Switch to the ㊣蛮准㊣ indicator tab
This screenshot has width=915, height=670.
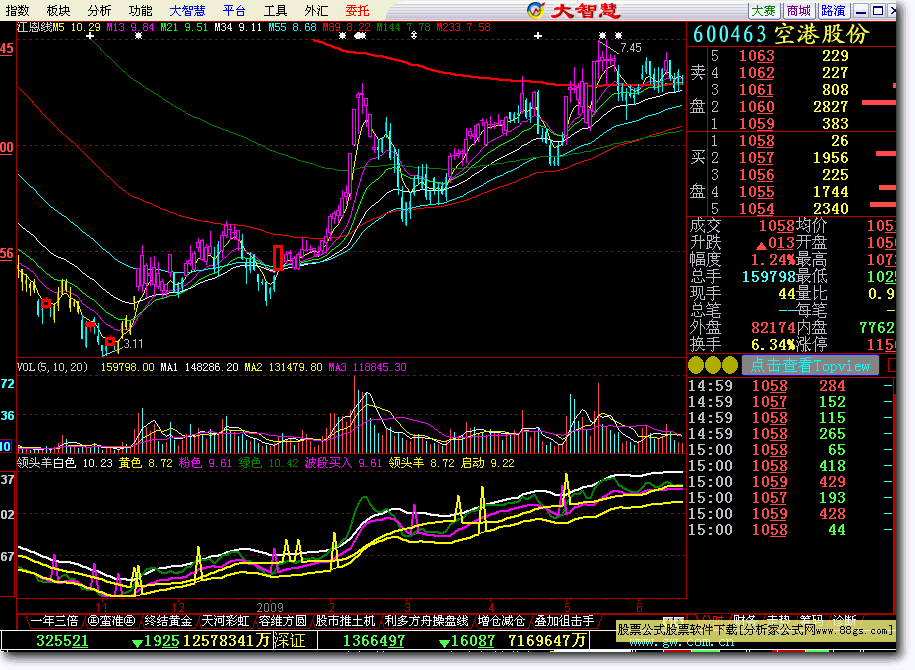111,621
